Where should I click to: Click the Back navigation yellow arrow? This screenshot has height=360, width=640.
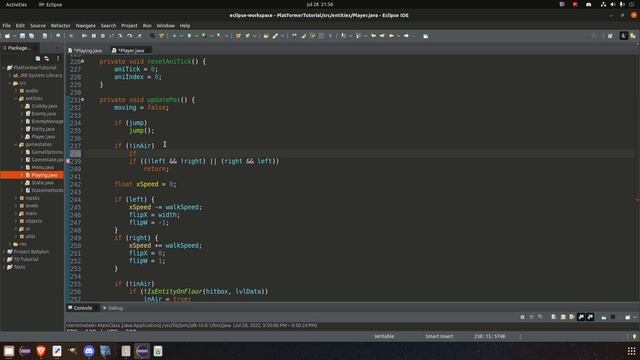pyautogui.click(x=391, y=36)
